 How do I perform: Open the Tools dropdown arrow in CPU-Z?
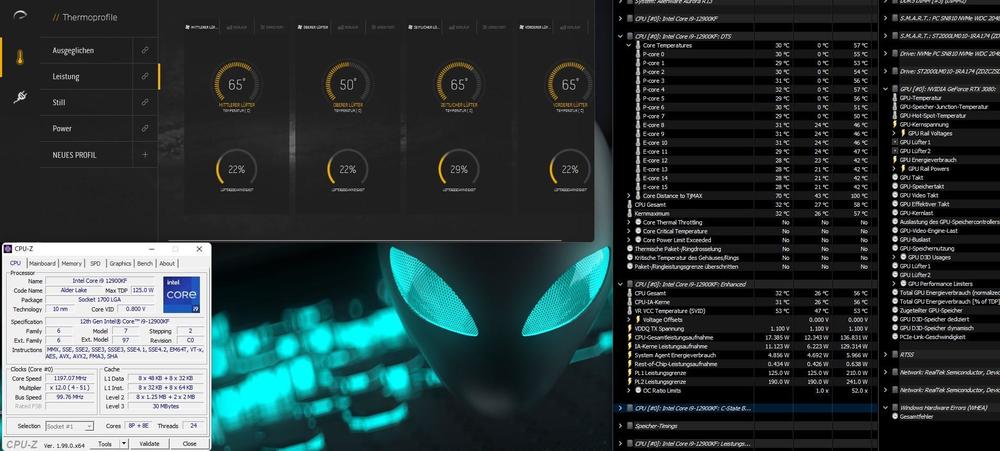tap(120, 443)
